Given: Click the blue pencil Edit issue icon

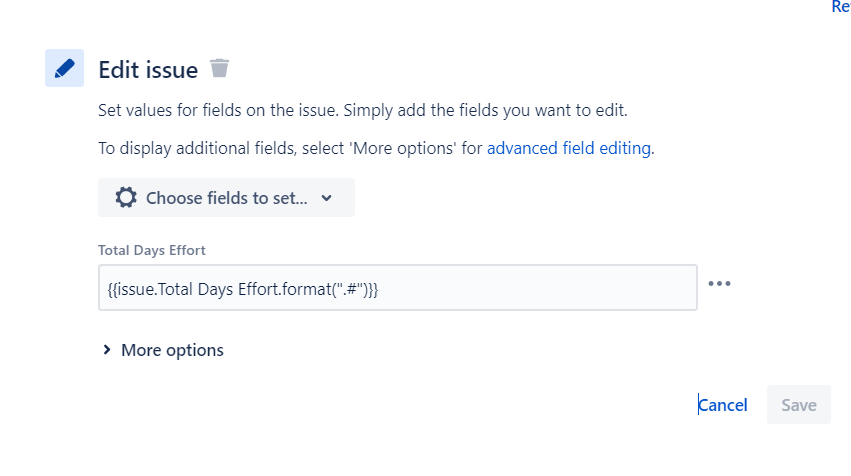Looking at the screenshot, I should (x=64, y=68).
